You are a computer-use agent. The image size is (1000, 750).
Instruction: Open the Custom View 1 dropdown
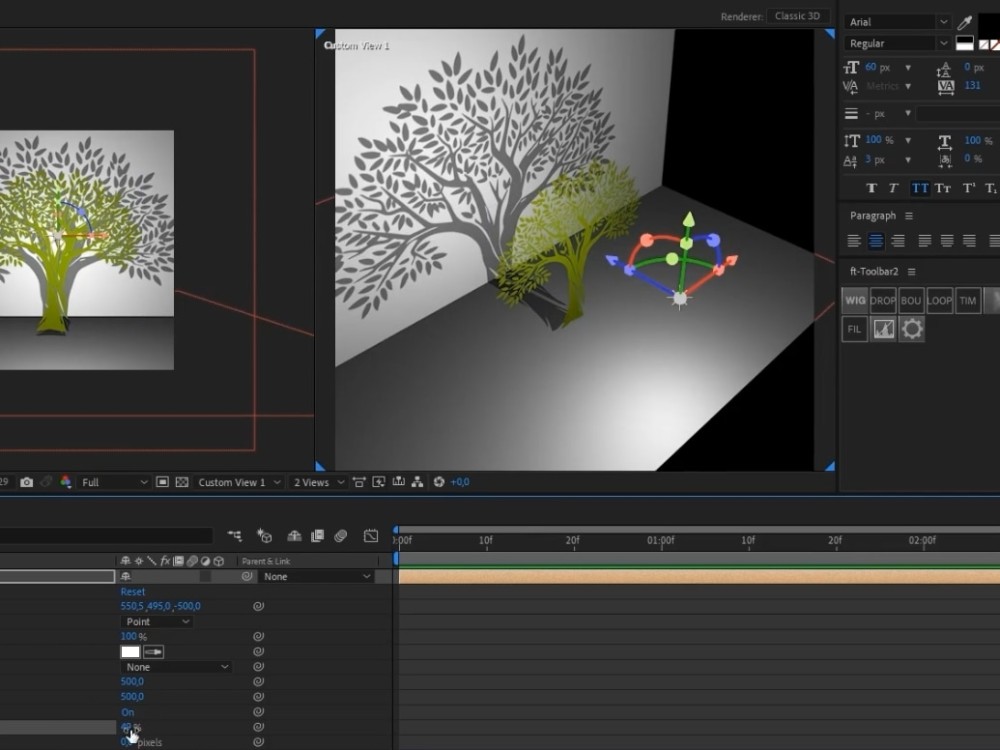(x=239, y=482)
